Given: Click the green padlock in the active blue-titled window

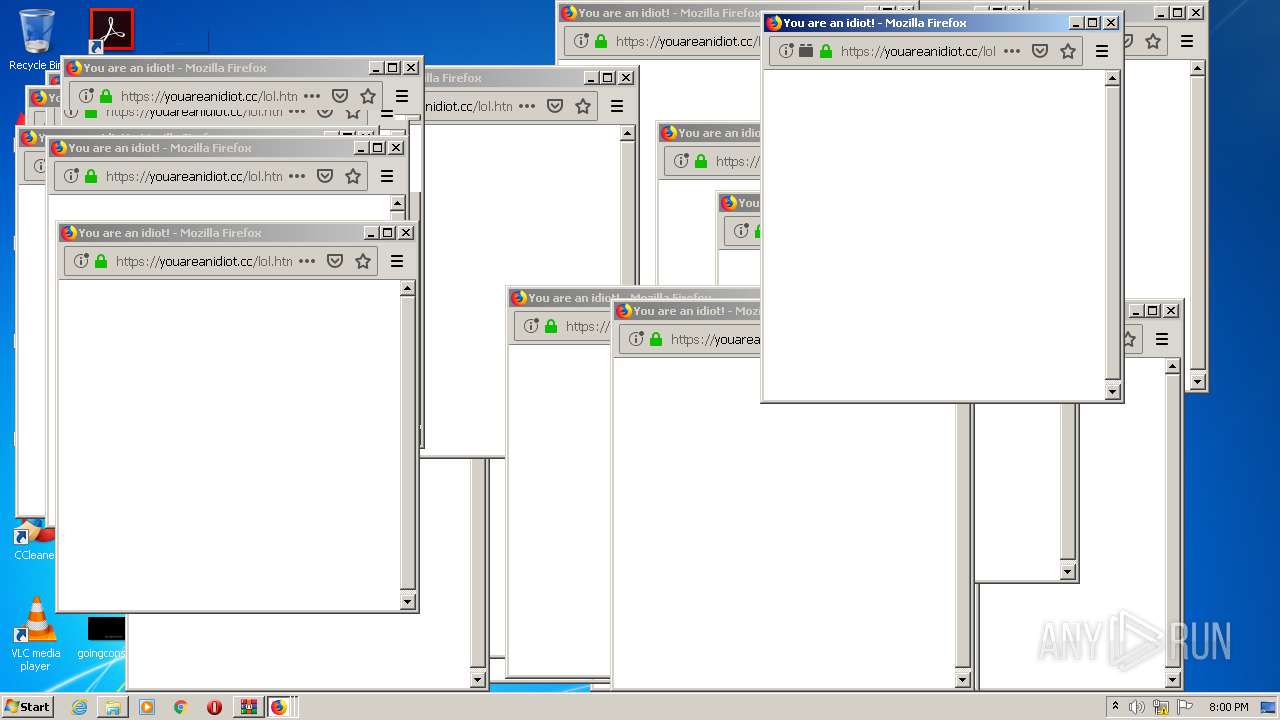Looking at the screenshot, I should click(x=826, y=51).
